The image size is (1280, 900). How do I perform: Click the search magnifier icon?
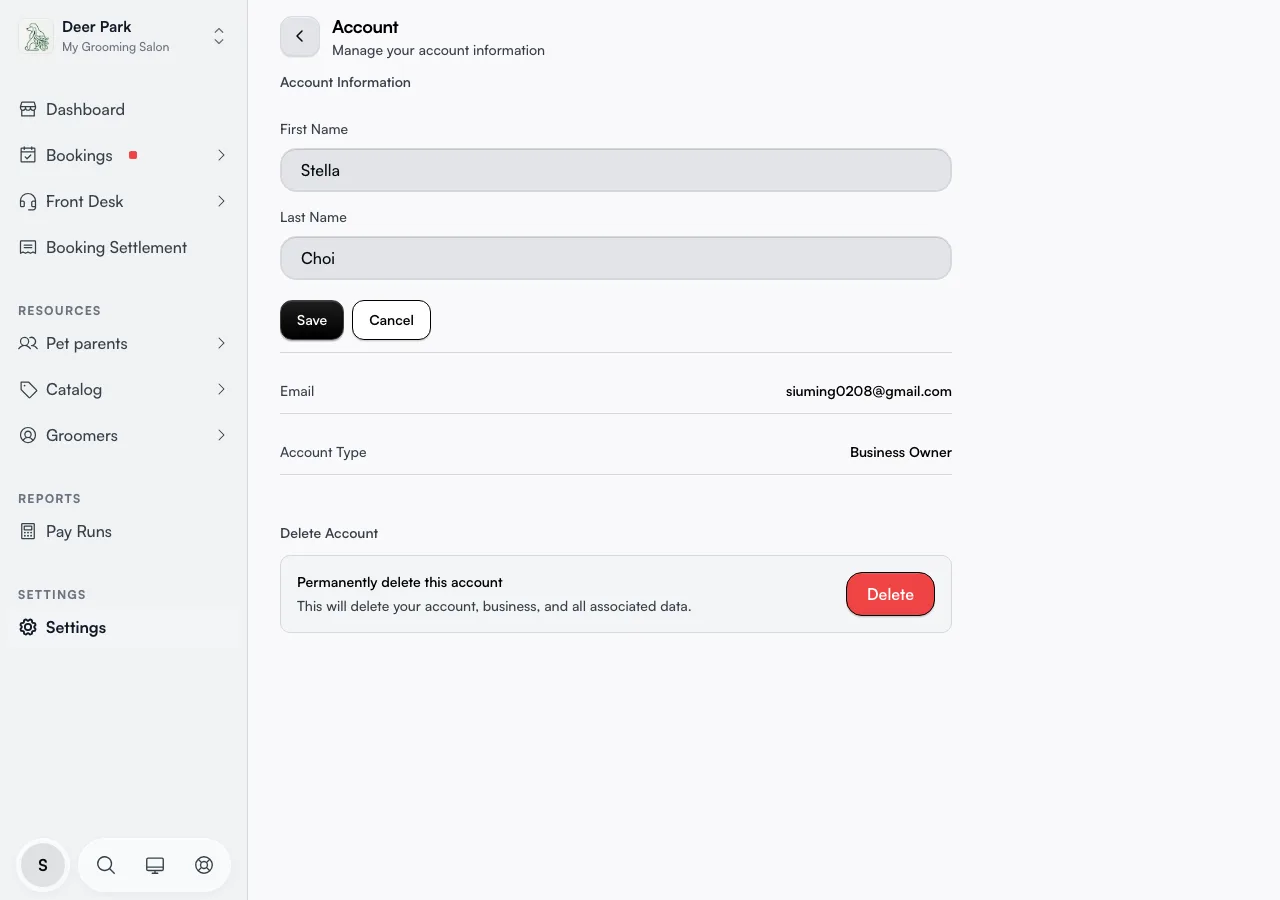(106, 865)
